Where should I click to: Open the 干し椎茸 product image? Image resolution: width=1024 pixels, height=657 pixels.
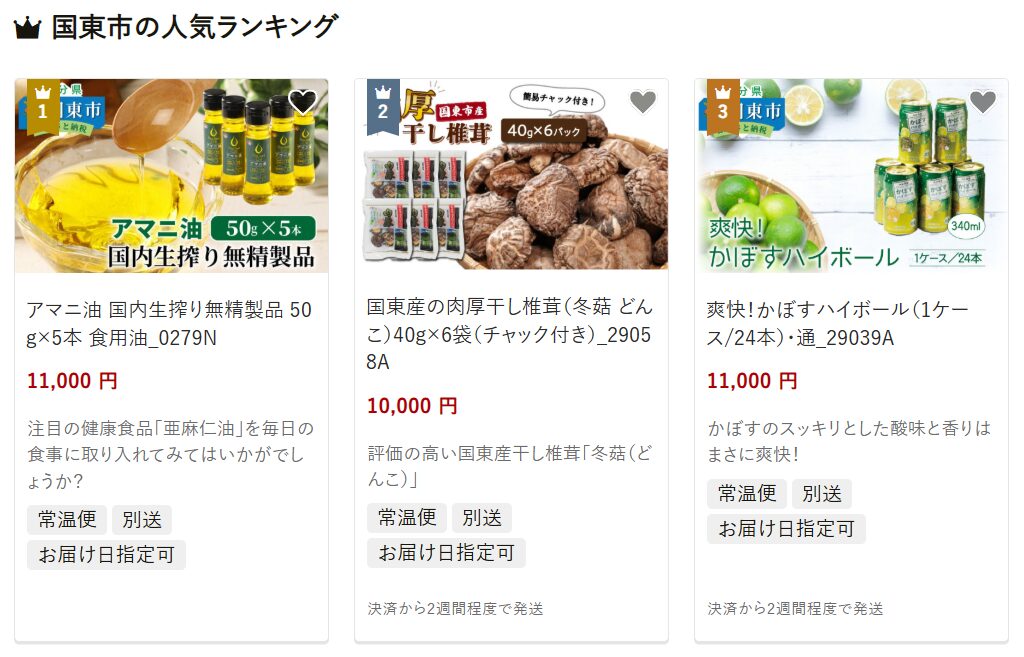click(511, 174)
